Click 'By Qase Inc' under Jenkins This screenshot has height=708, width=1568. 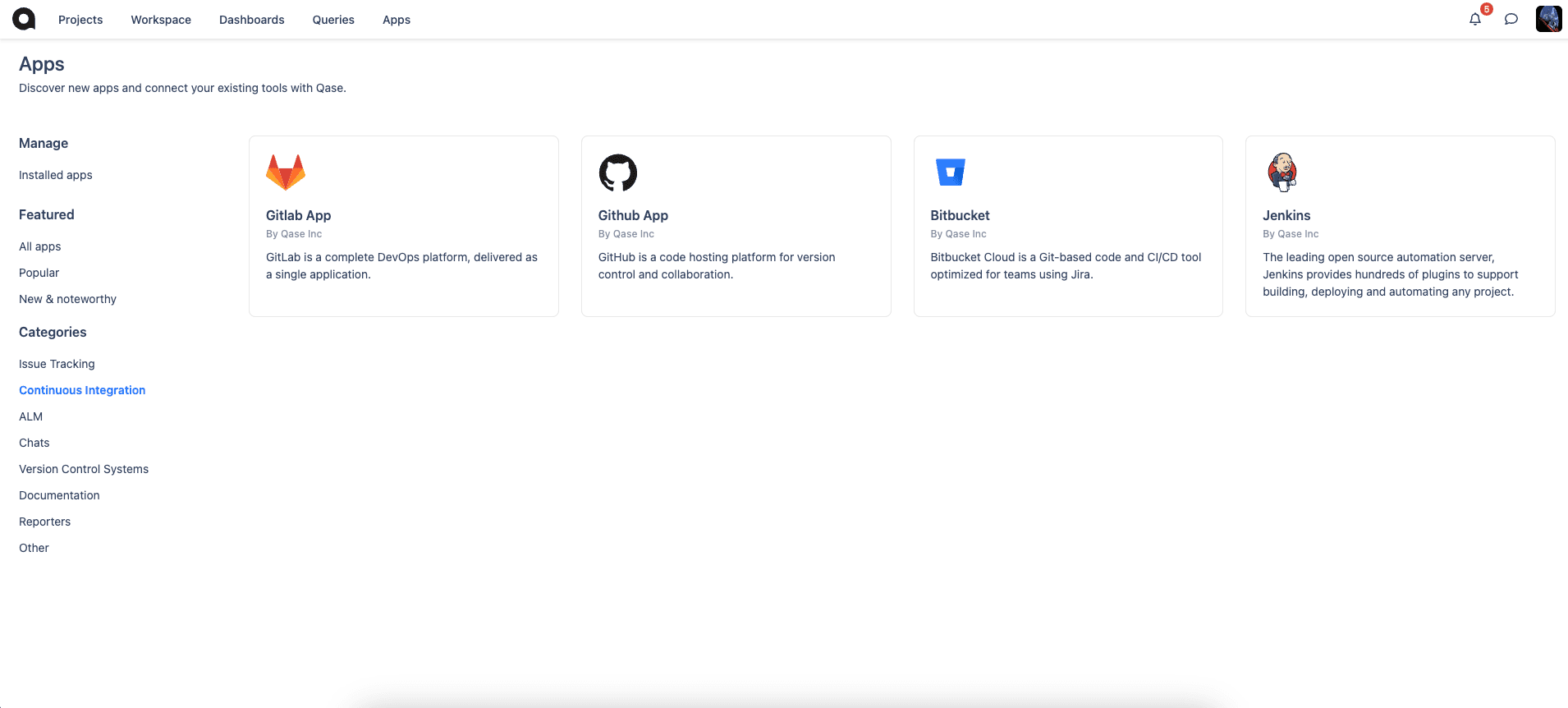pos(1291,234)
